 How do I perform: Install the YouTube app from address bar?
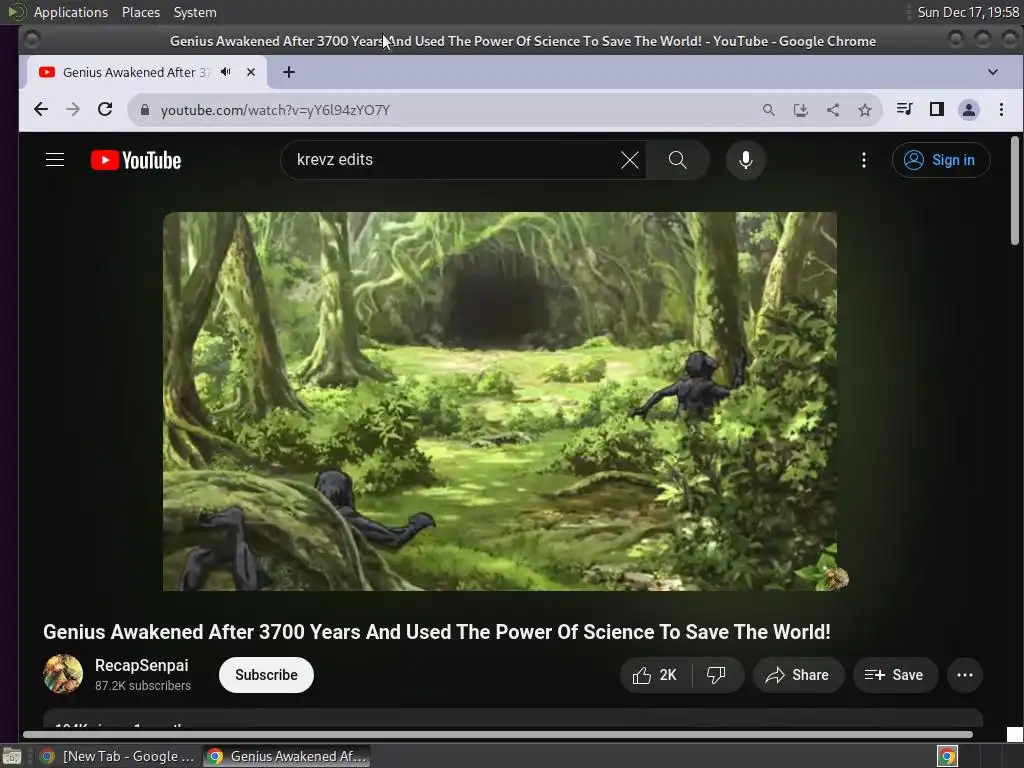click(801, 110)
